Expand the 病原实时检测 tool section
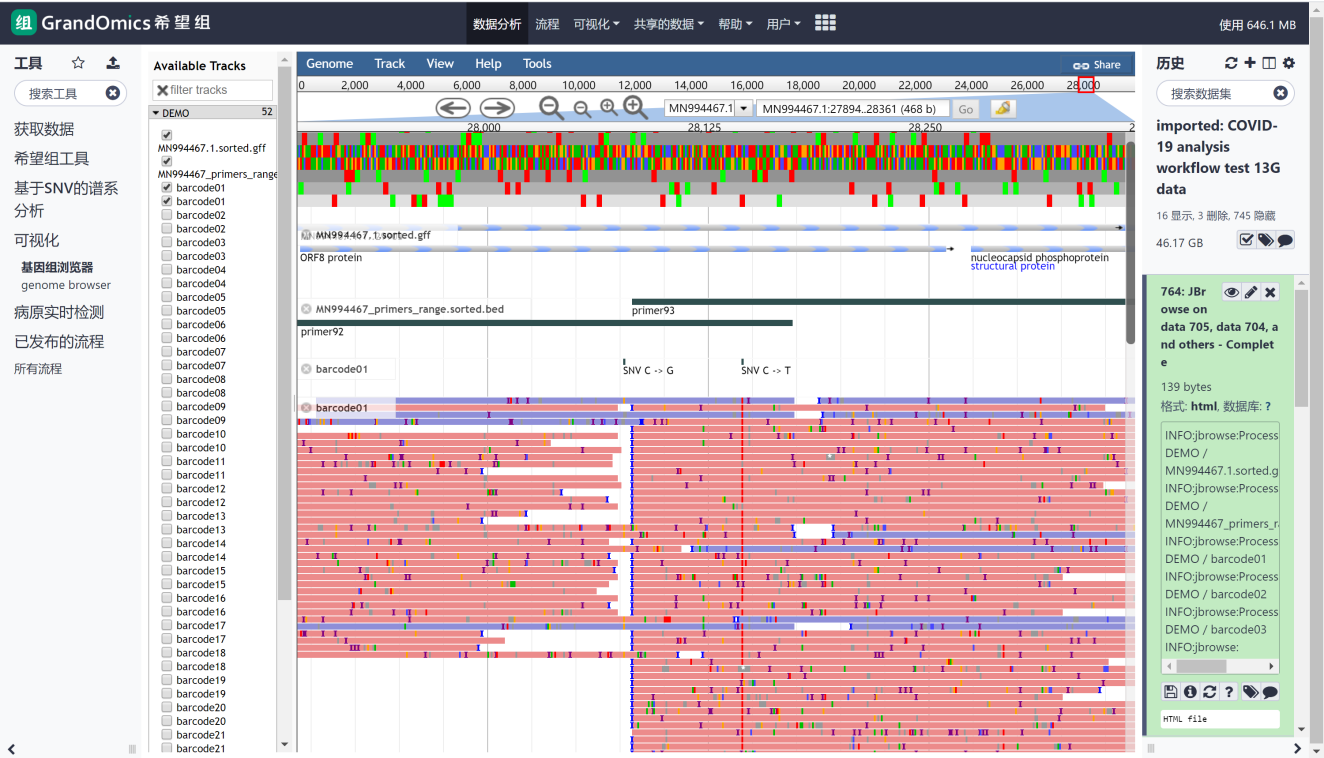 59,312
